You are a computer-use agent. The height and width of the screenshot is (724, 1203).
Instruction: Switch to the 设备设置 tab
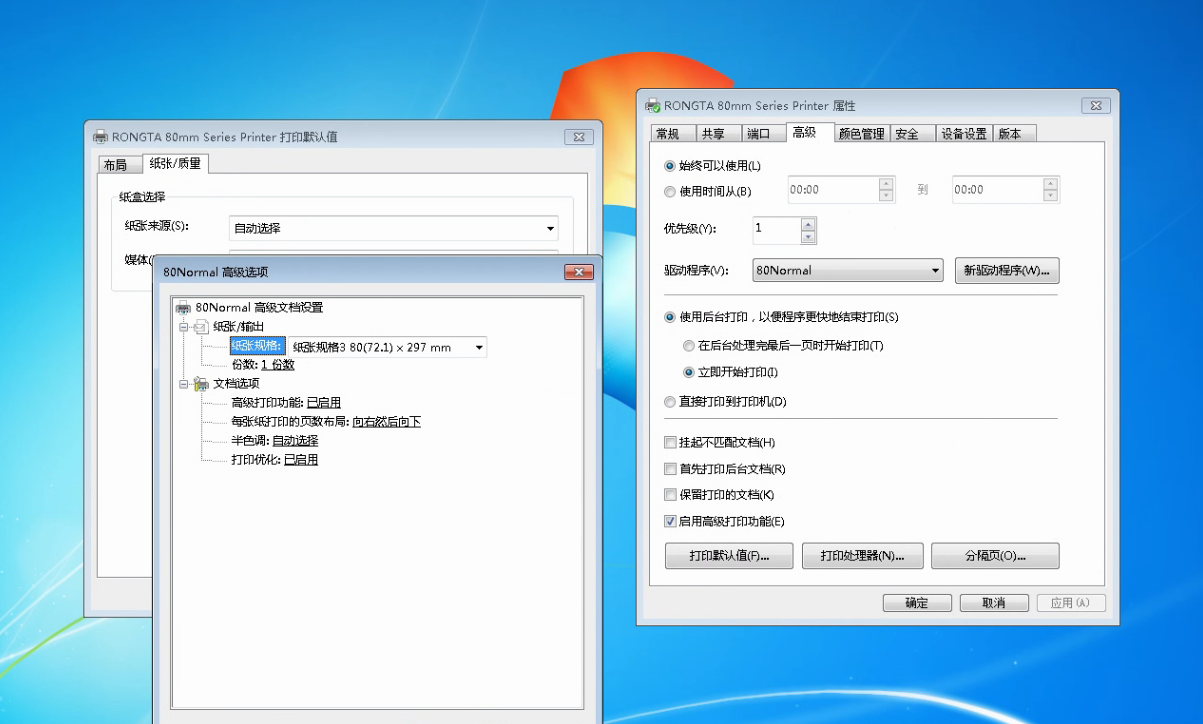click(964, 134)
